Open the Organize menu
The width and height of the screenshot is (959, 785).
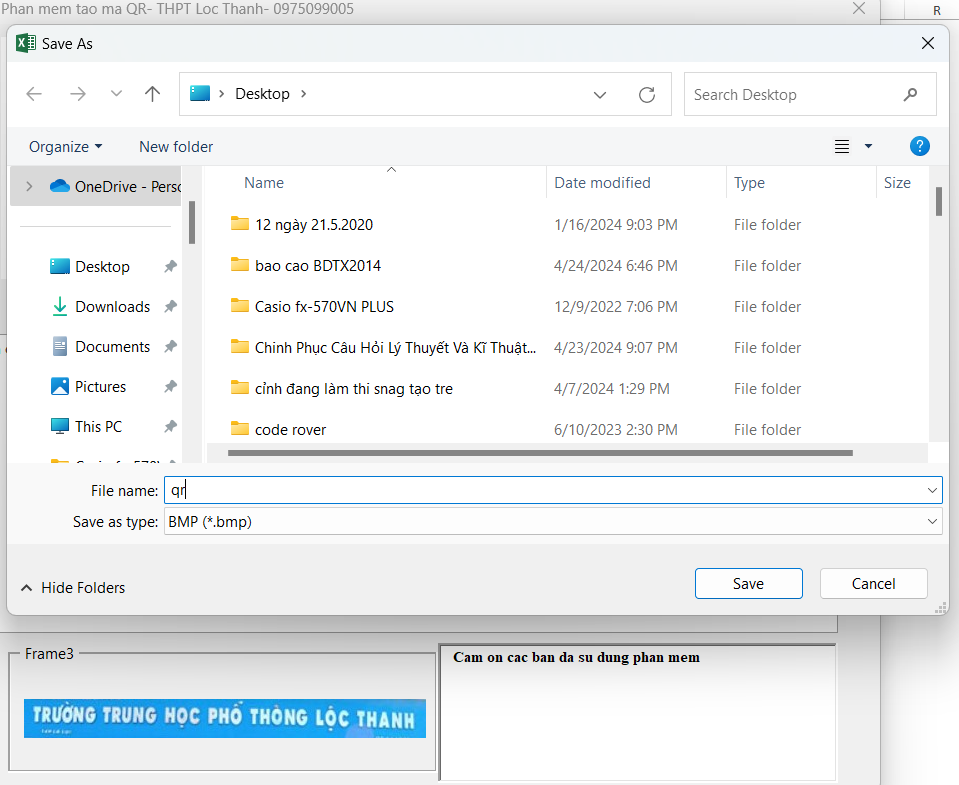pos(65,146)
